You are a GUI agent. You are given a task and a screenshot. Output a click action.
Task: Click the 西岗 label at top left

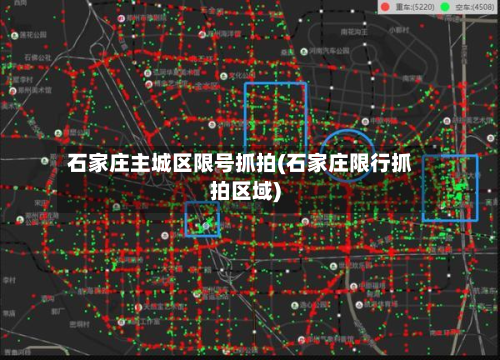coord(21,3)
